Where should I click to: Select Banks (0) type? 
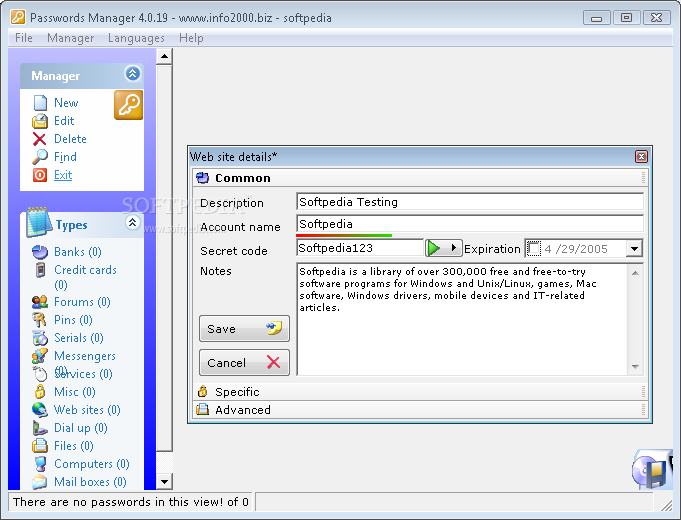78,252
